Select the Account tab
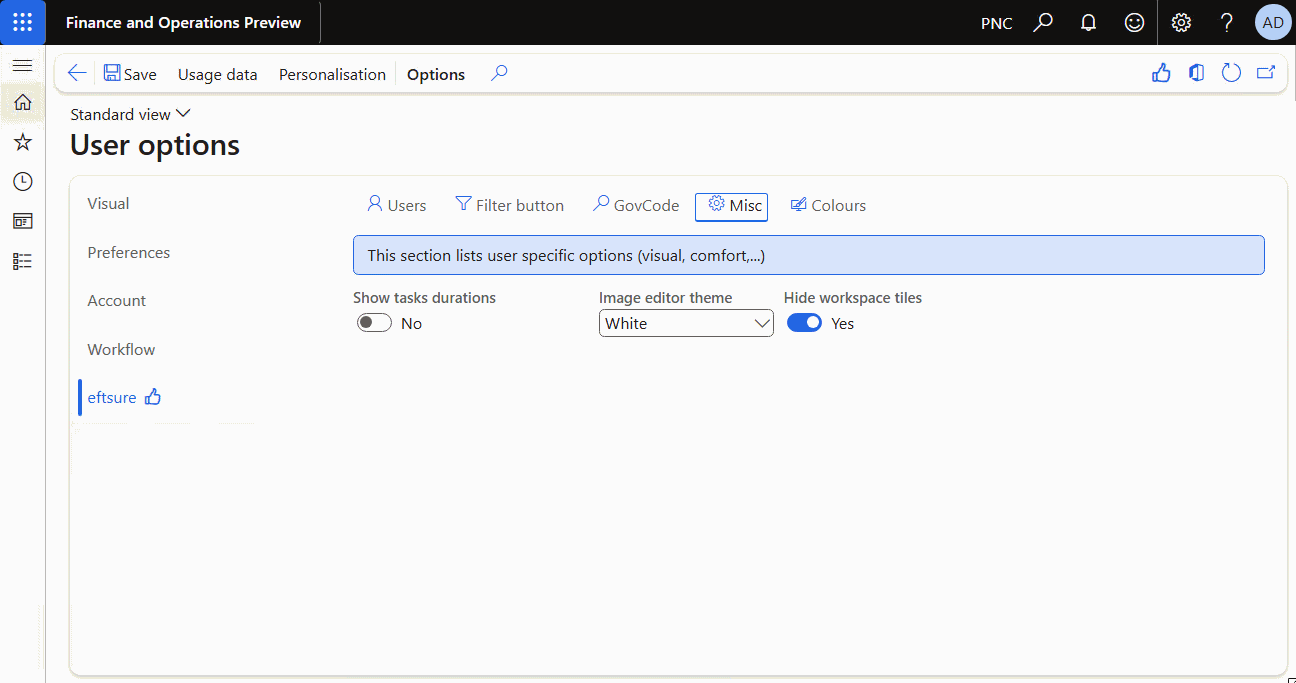 pos(116,301)
